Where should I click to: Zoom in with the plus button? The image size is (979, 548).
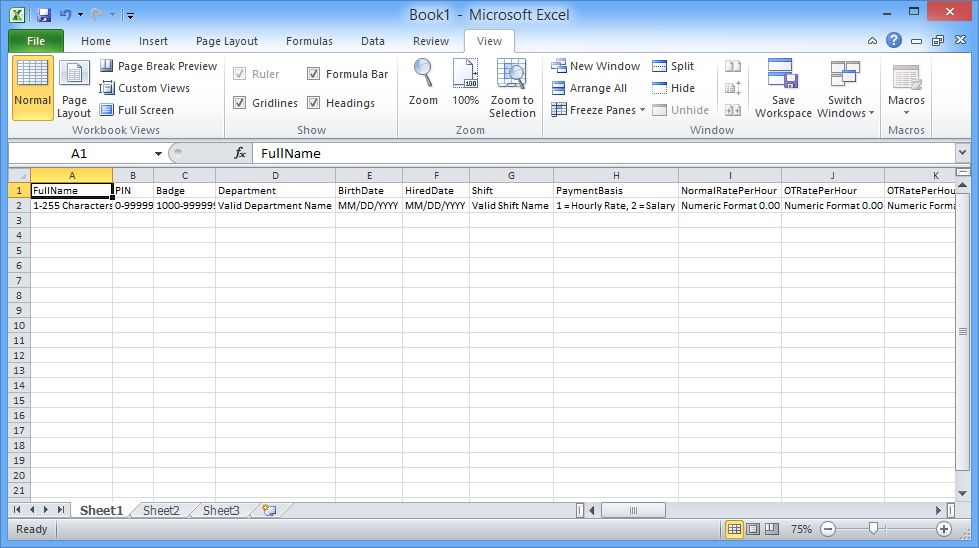(943, 529)
